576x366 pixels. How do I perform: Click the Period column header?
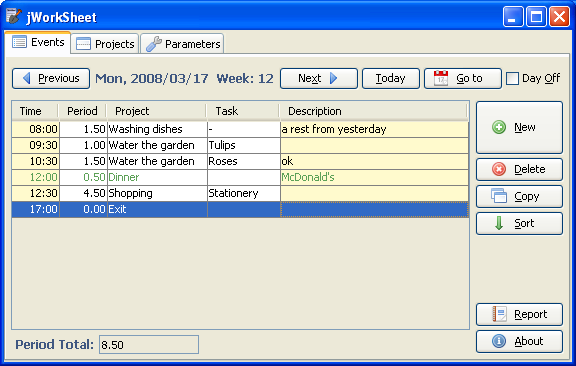click(82, 111)
